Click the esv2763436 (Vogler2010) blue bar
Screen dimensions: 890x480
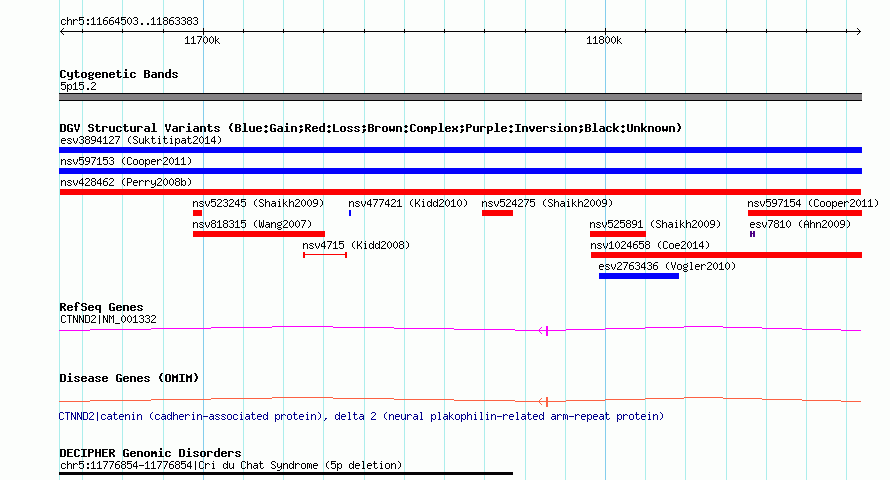coord(639,276)
